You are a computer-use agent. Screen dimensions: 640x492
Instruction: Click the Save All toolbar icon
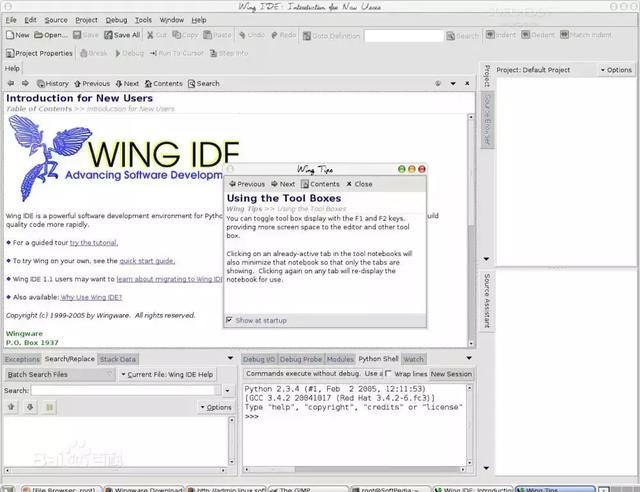coord(122,35)
